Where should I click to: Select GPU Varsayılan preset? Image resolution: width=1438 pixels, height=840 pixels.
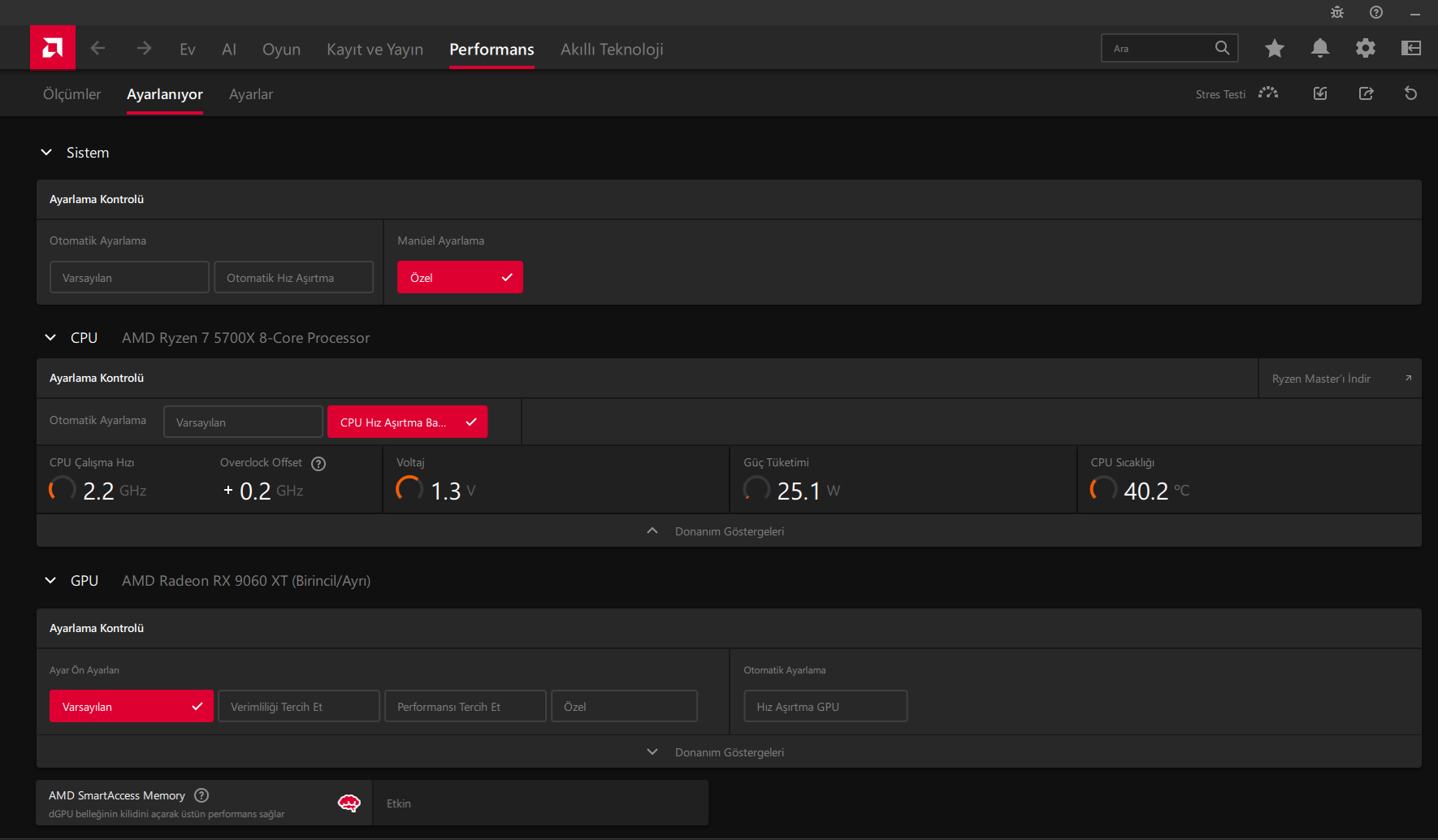[x=132, y=707]
